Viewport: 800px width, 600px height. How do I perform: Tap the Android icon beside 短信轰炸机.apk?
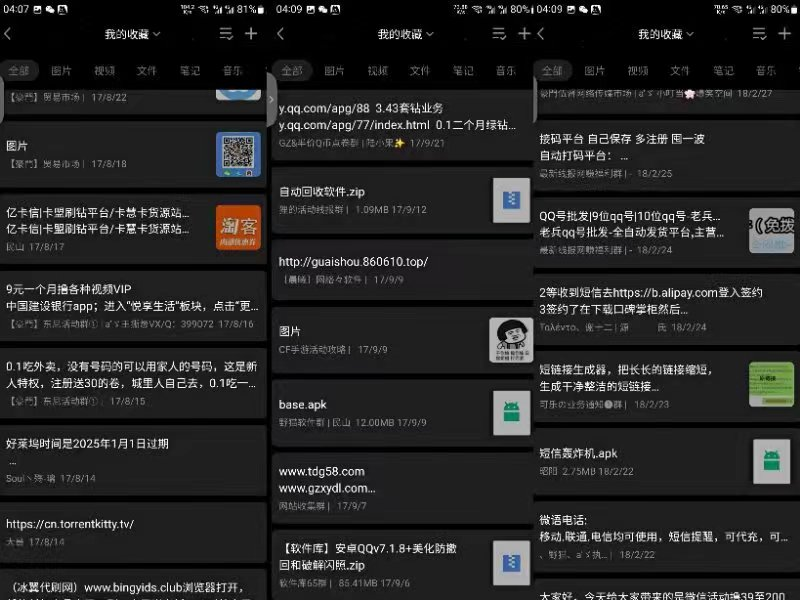770,461
